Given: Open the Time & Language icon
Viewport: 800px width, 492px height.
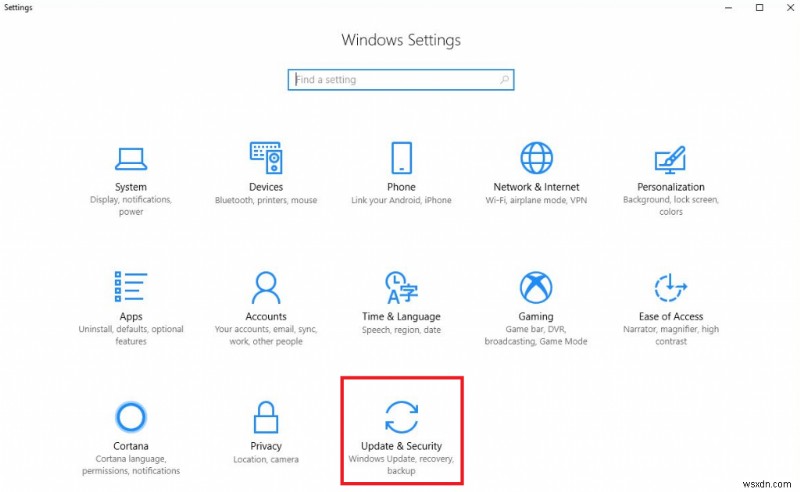Looking at the screenshot, I should 402,287.
